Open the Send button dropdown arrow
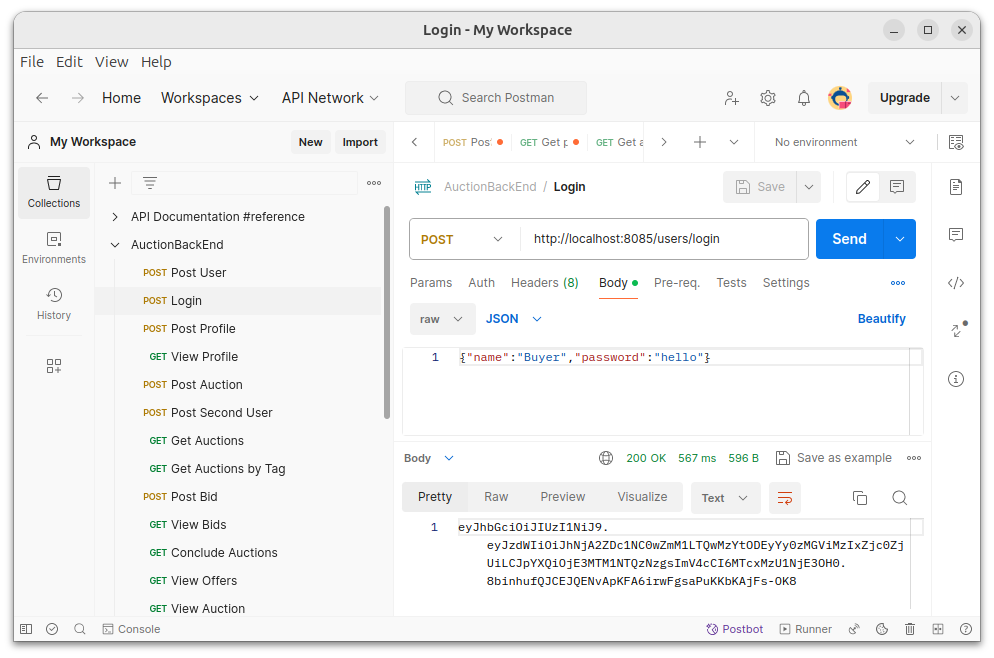Image resolution: width=994 pixels, height=658 pixels. click(x=900, y=239)
